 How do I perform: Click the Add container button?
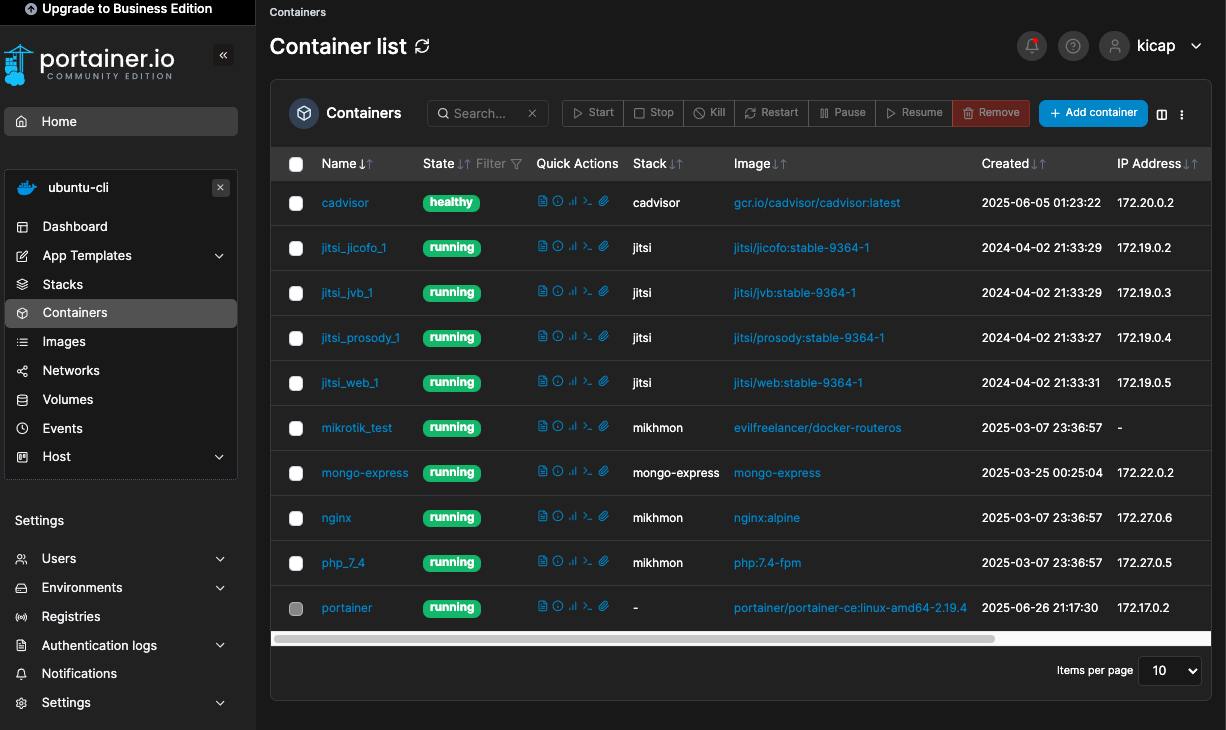point(1093,113)
